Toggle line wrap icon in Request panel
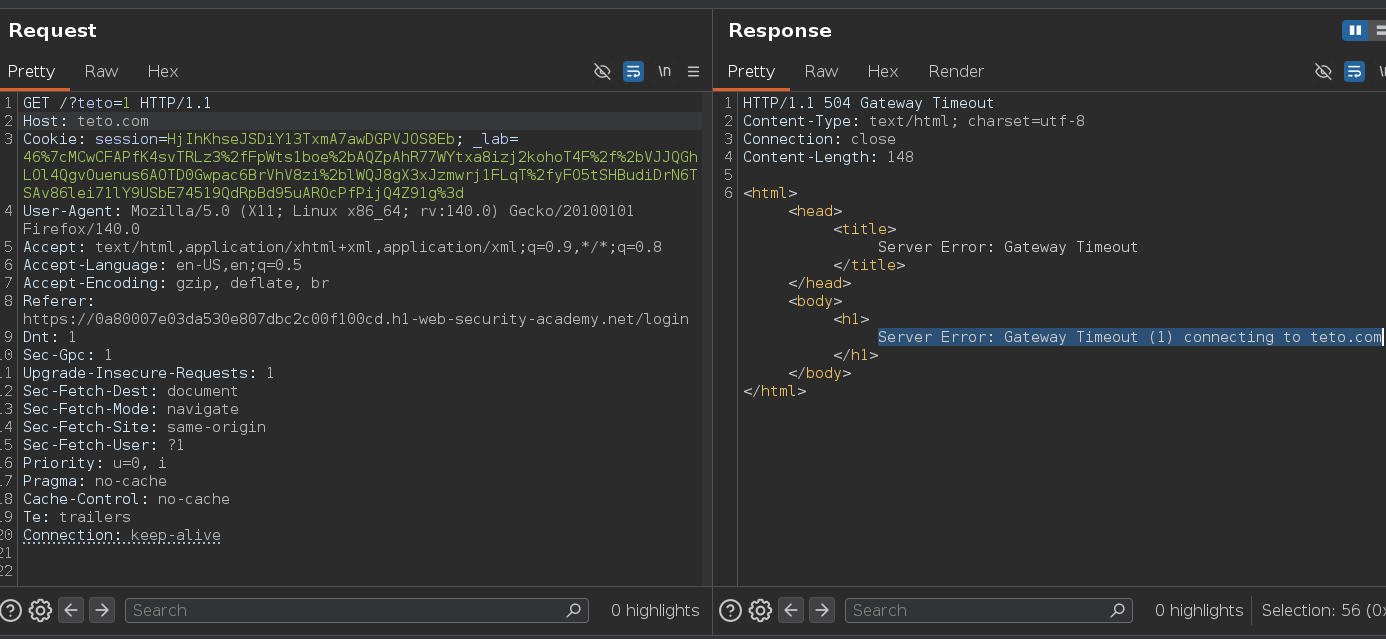The height and width of the screenshot is (639, 1386). click(x=633, y=71)
